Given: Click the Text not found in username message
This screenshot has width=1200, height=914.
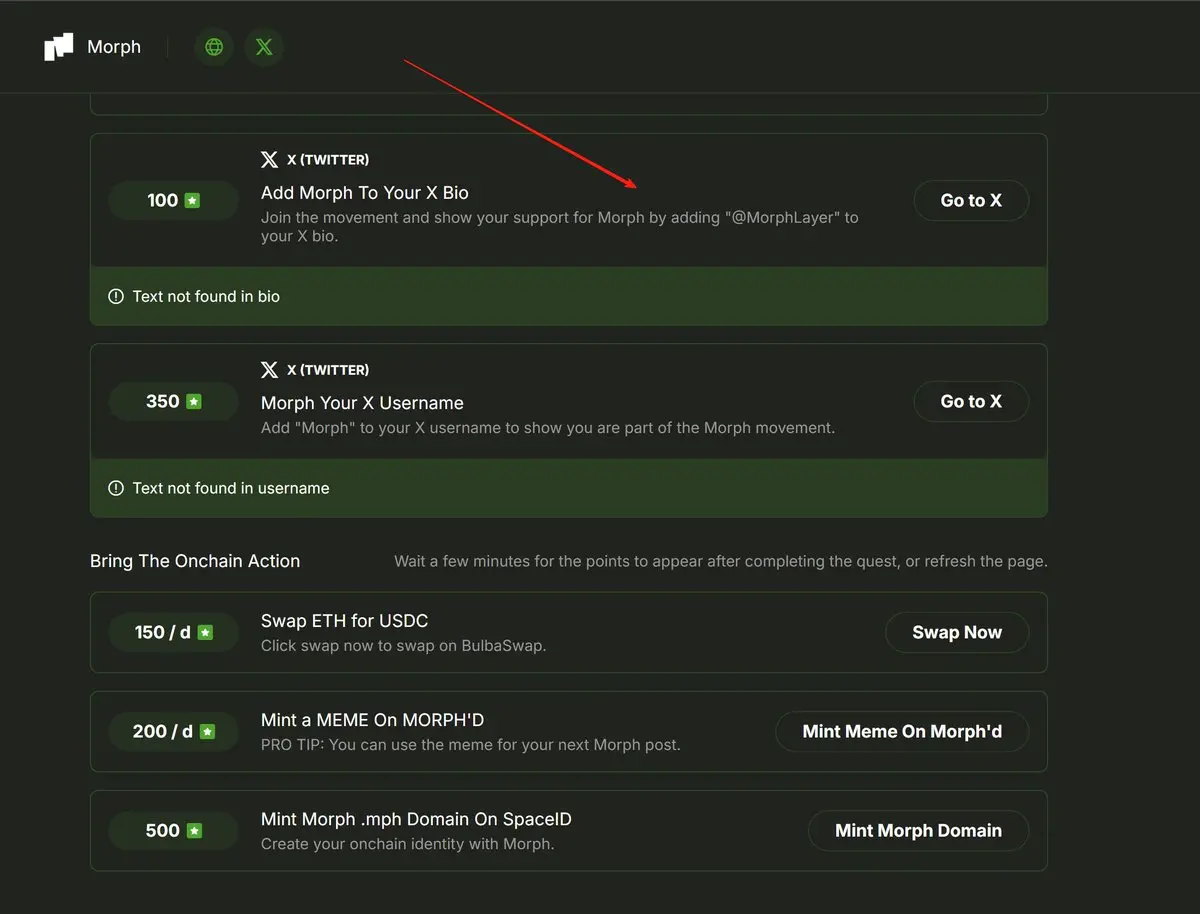Looking at the screenshot, I should point(231,488).
